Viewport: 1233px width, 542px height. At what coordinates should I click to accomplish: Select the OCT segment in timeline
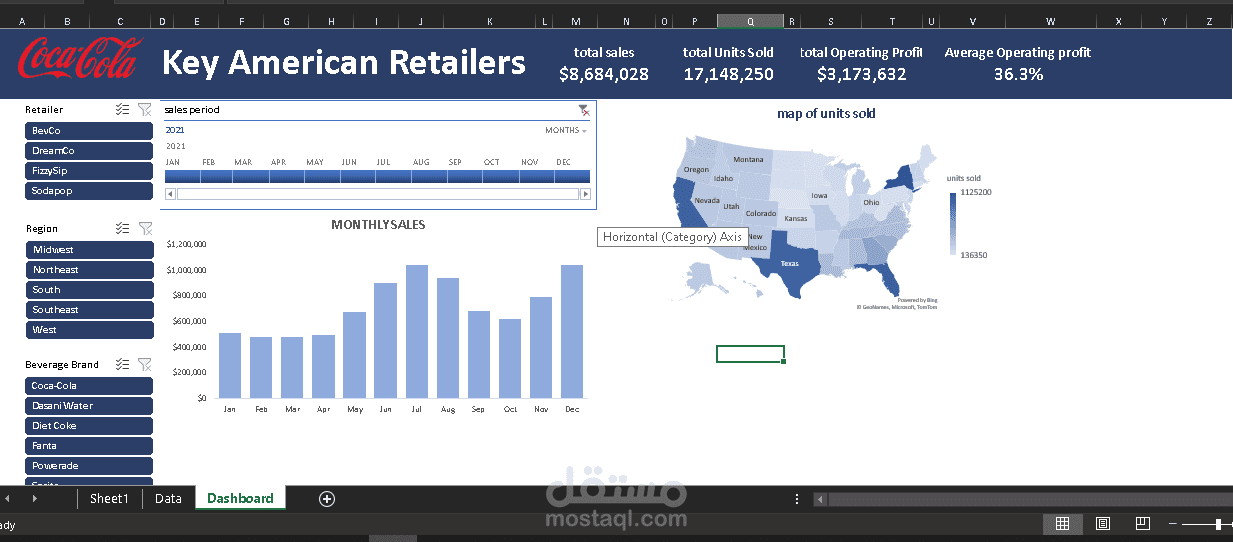tap(499, 176)
